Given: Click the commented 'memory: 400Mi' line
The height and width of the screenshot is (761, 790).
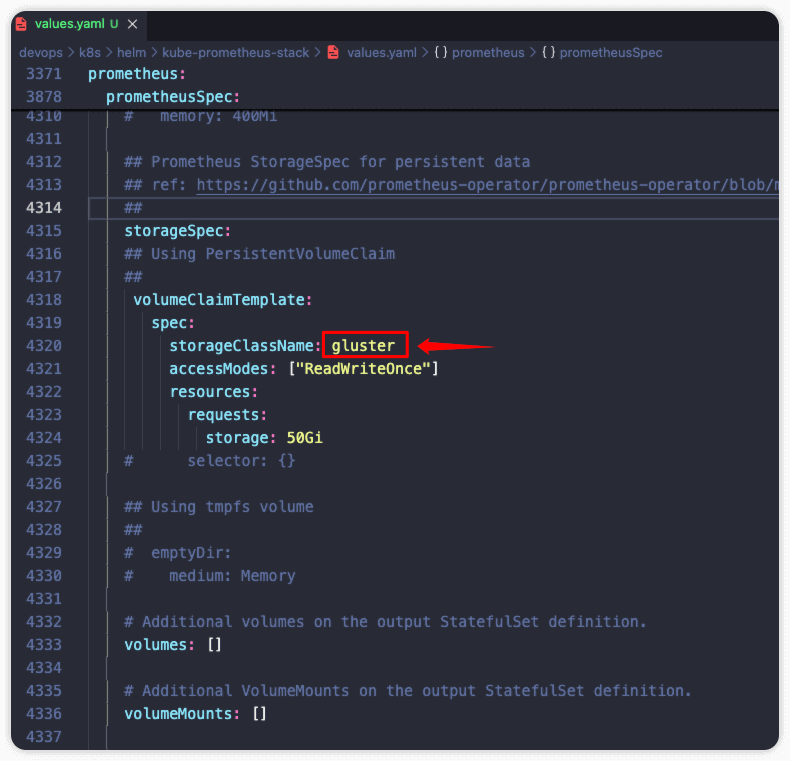Looking at the screenshot, I should coord(201,117).
